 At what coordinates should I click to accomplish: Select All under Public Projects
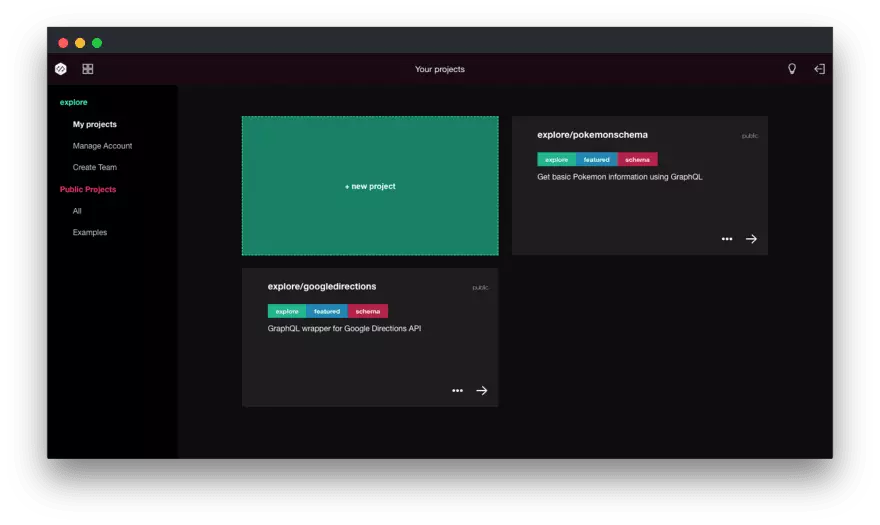pos(77,211)
